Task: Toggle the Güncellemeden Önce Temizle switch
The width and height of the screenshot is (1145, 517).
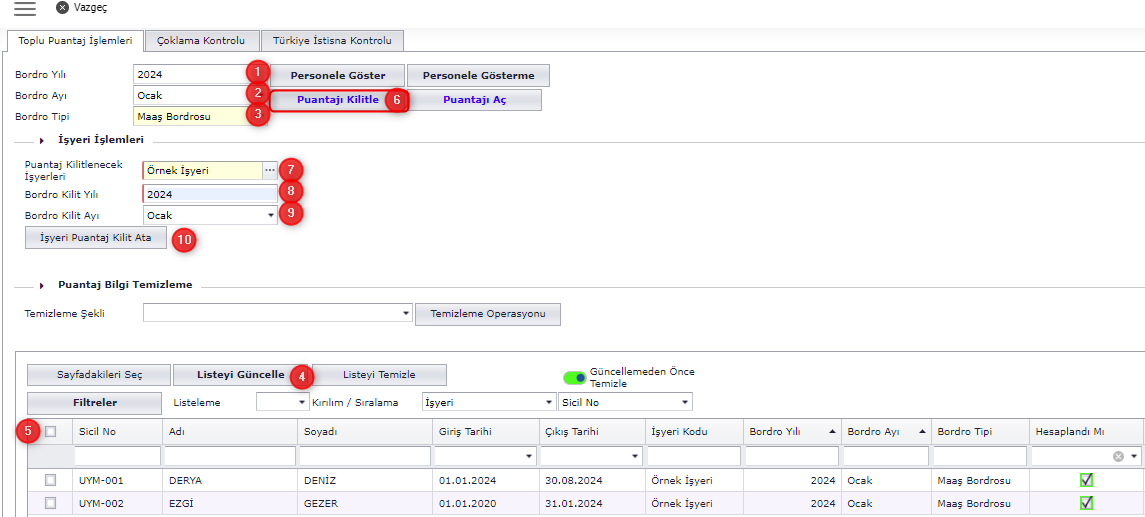Action: click(x=575, y=378)
